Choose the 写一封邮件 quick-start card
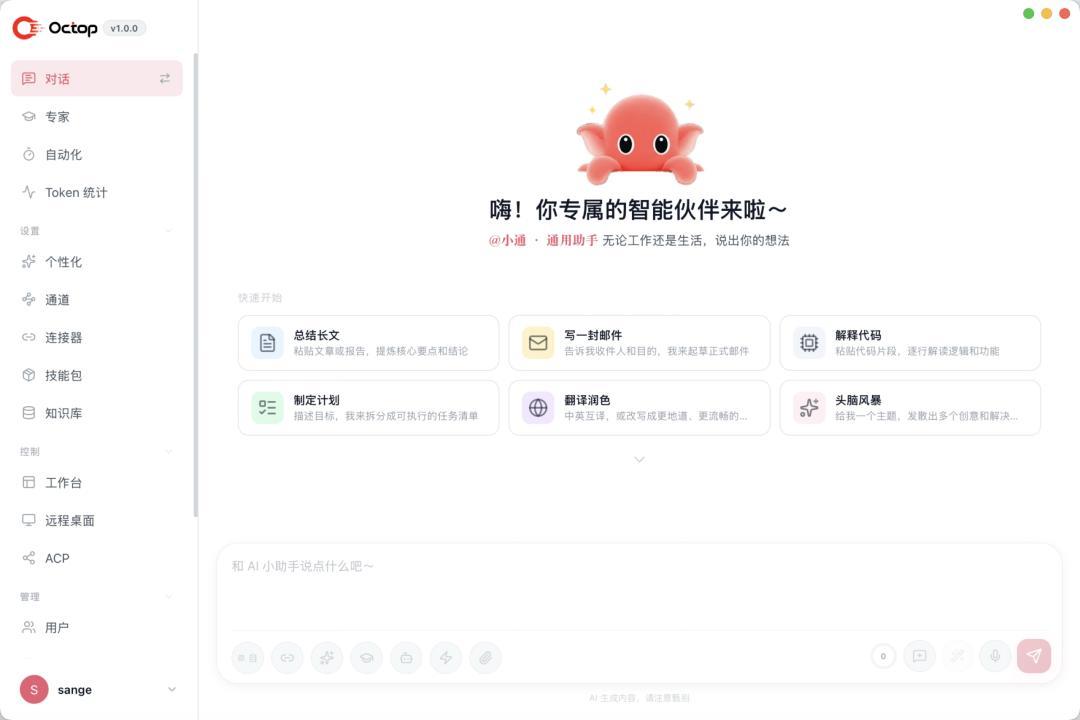This screenshot has height=720, width=1080. pyautogui.click(x=639, y=342)
